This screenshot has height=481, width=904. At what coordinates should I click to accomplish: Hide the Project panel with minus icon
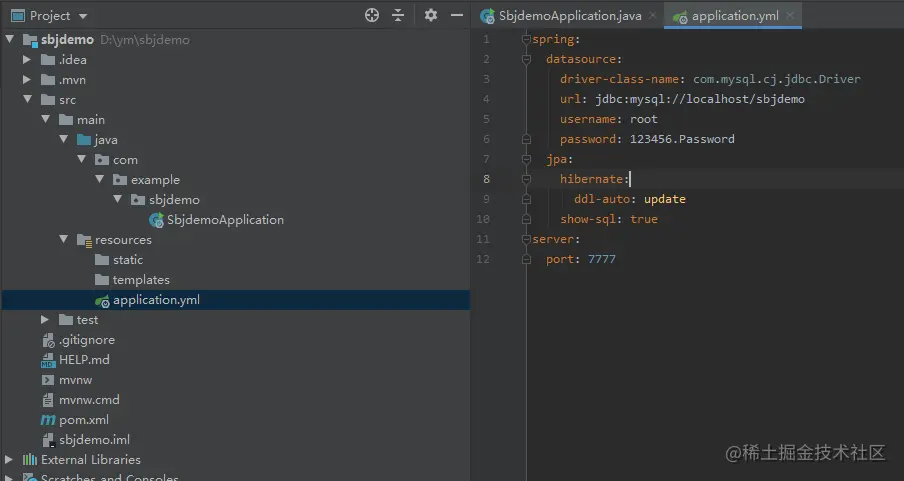tap(457, 16)
